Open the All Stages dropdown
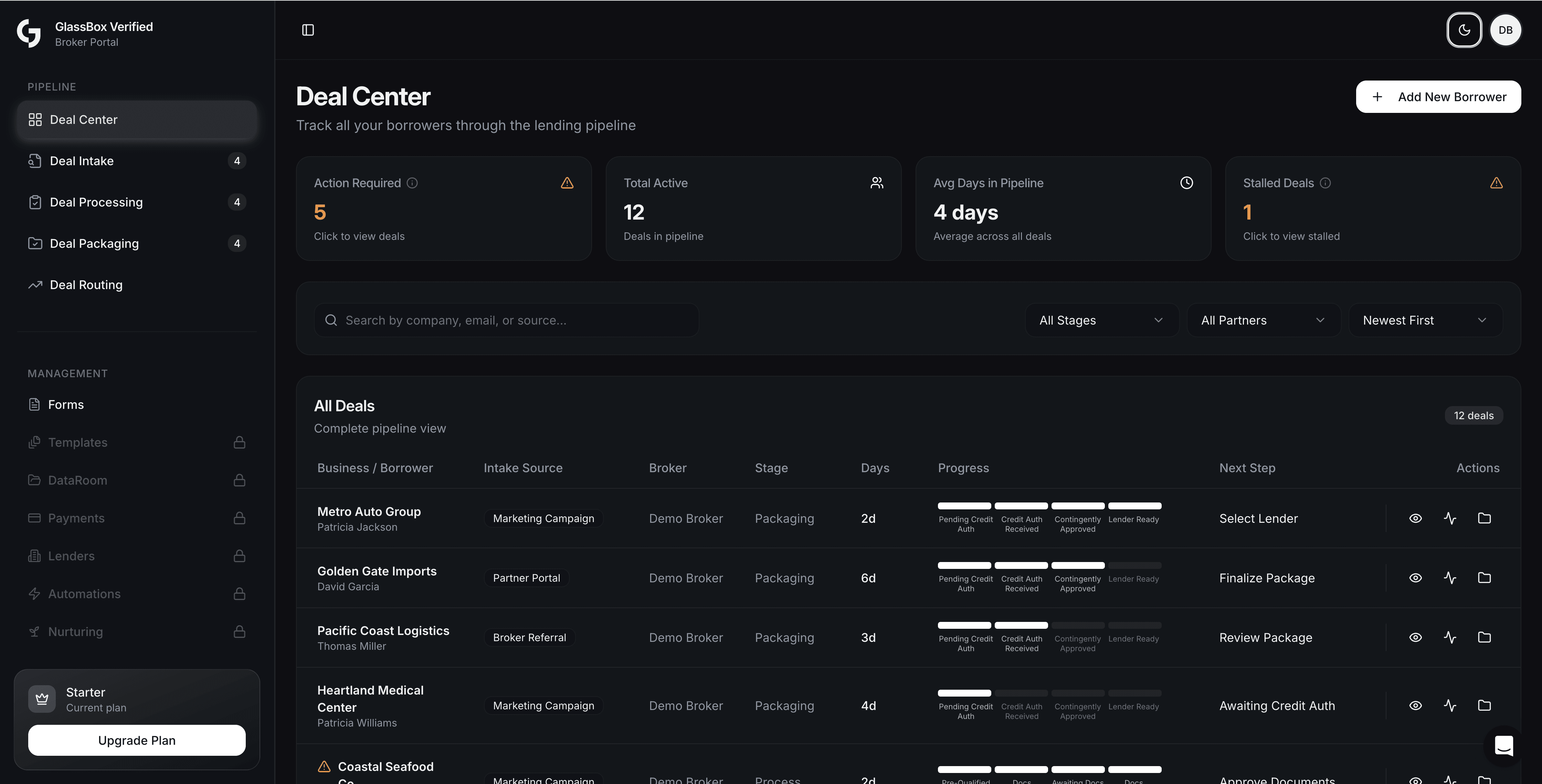This screenshot has width=1542, height=784. (x=1101, y=320)
